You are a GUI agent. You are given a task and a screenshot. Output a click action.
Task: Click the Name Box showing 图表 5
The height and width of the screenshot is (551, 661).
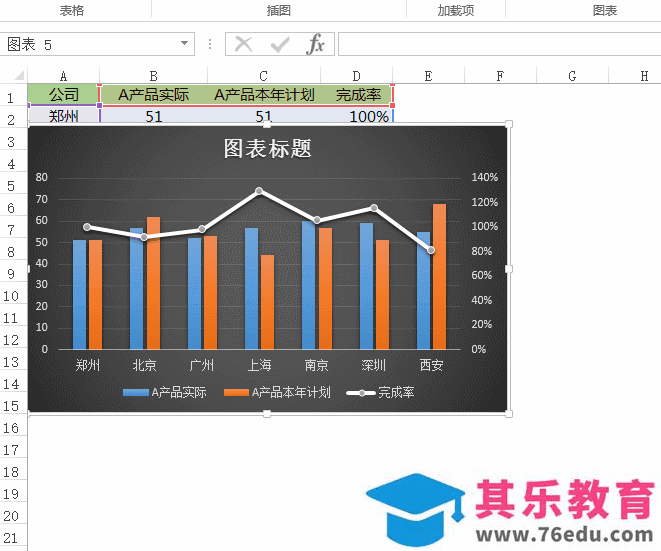96,44
